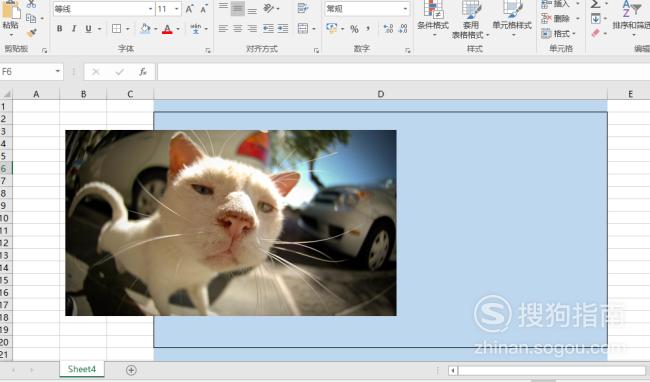Open the borders dropdown arrow
This screenshot has width=650, height=382.
127,29
